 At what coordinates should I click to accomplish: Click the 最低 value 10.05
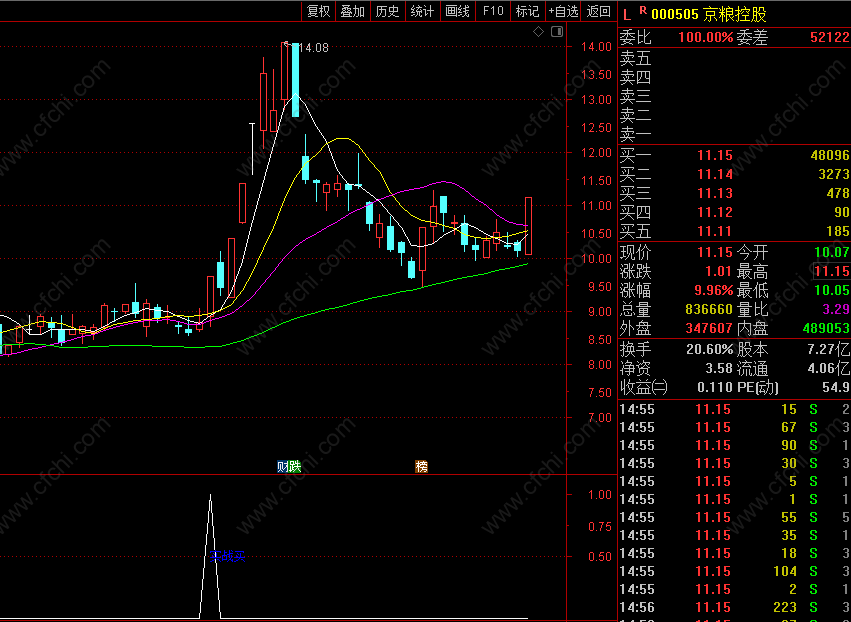pos(832,290)
